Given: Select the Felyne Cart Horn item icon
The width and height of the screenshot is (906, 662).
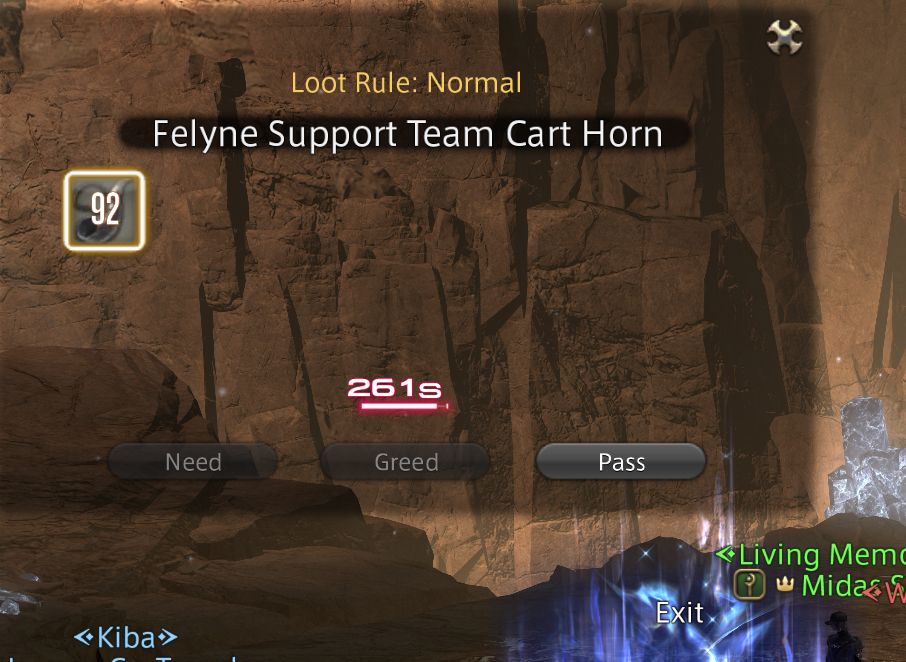Looking at the screenshot, I should (x=104, y=211).
